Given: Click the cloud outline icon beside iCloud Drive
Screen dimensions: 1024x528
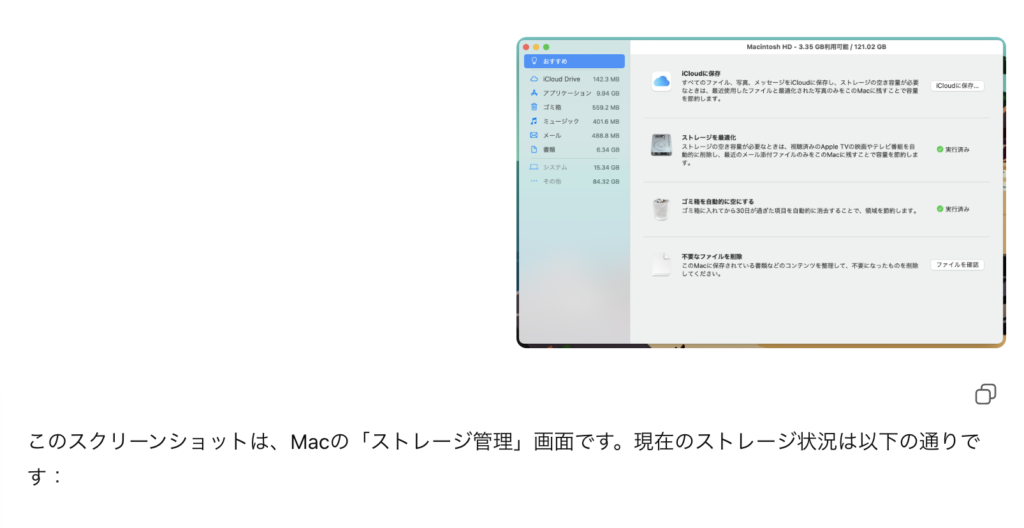Looking at the screenshot, I should (534, 79).
